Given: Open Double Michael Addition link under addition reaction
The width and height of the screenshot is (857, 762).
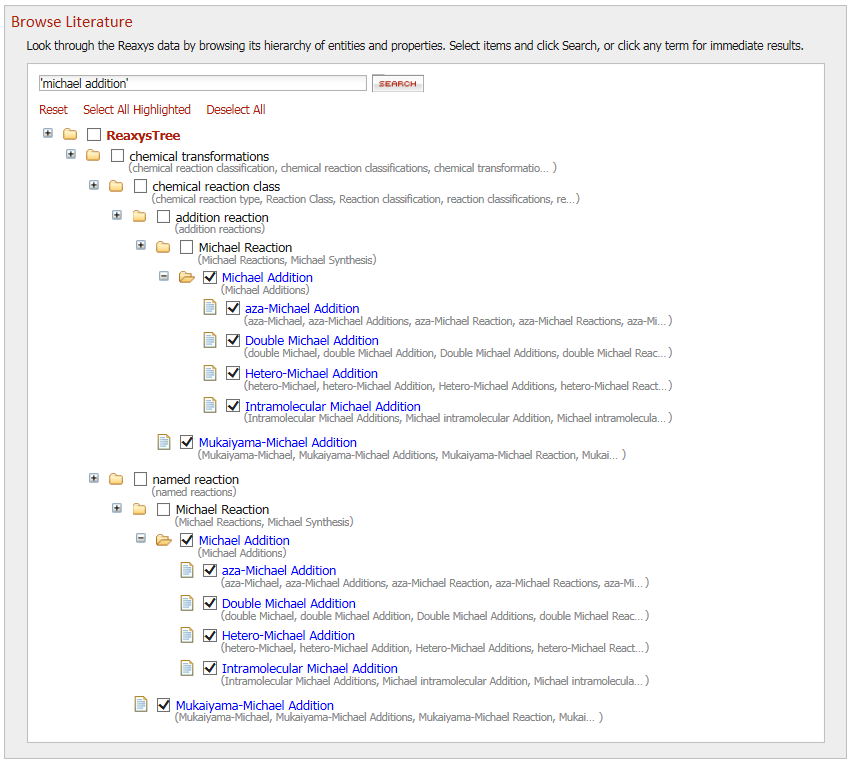Looking at the screenshot, I should pyautogui.click(x=312, y=340).
